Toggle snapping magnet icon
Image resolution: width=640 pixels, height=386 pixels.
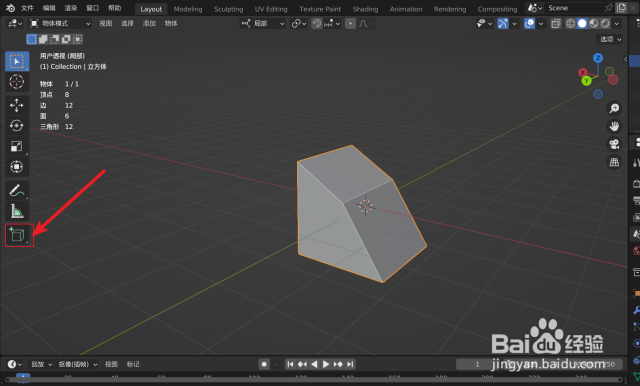tap(317, 24)
